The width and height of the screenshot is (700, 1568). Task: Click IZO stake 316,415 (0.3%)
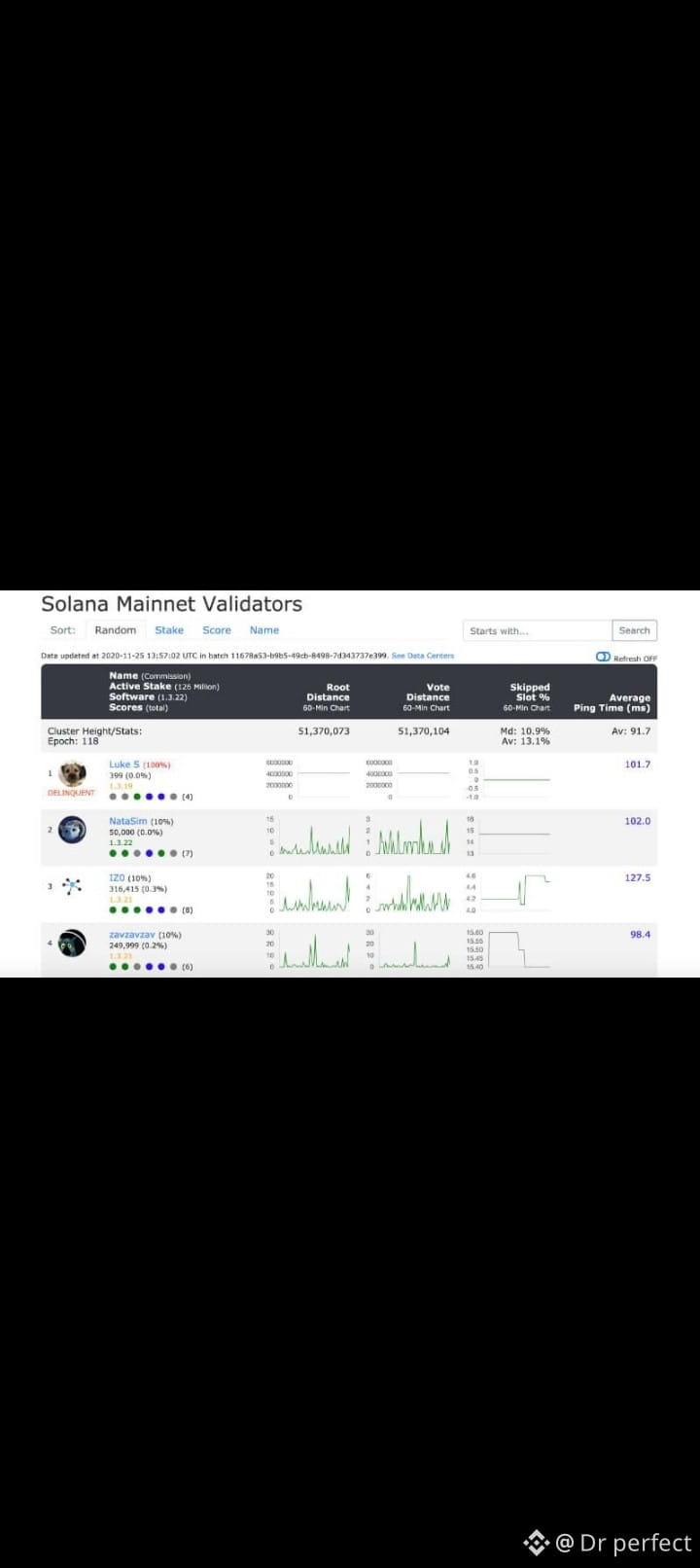[138, 888]
